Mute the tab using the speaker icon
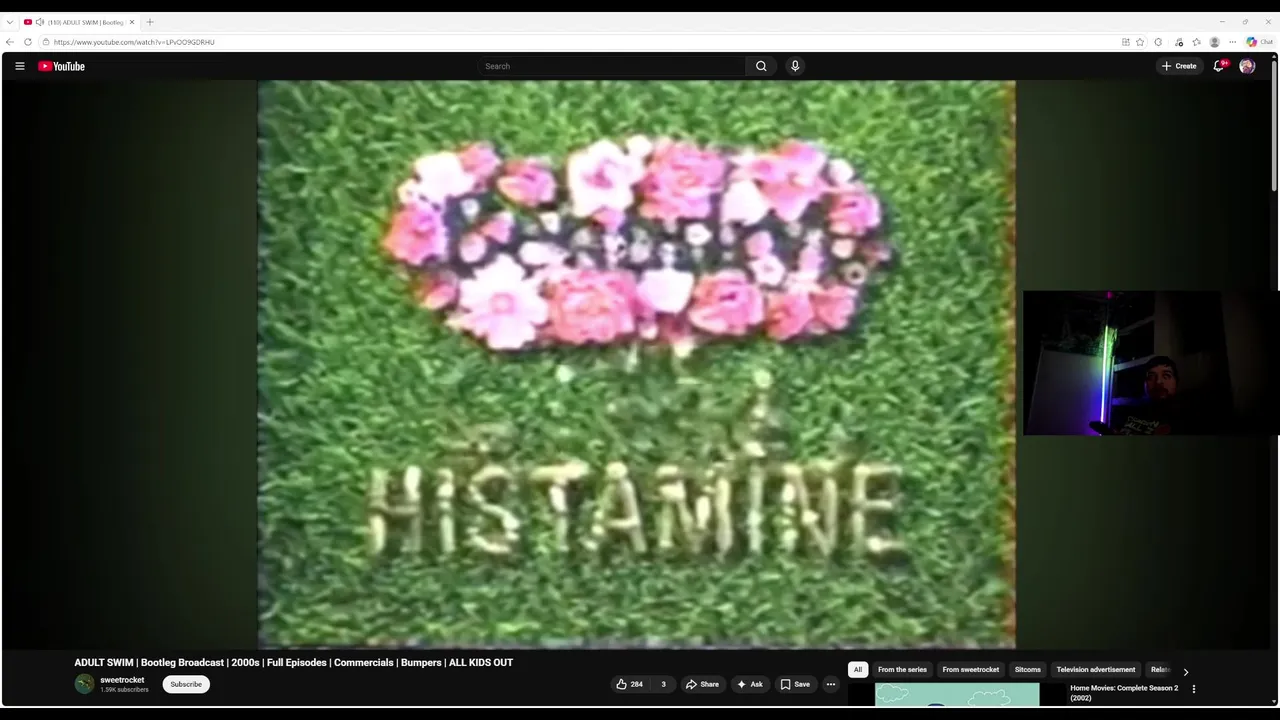 39,22
